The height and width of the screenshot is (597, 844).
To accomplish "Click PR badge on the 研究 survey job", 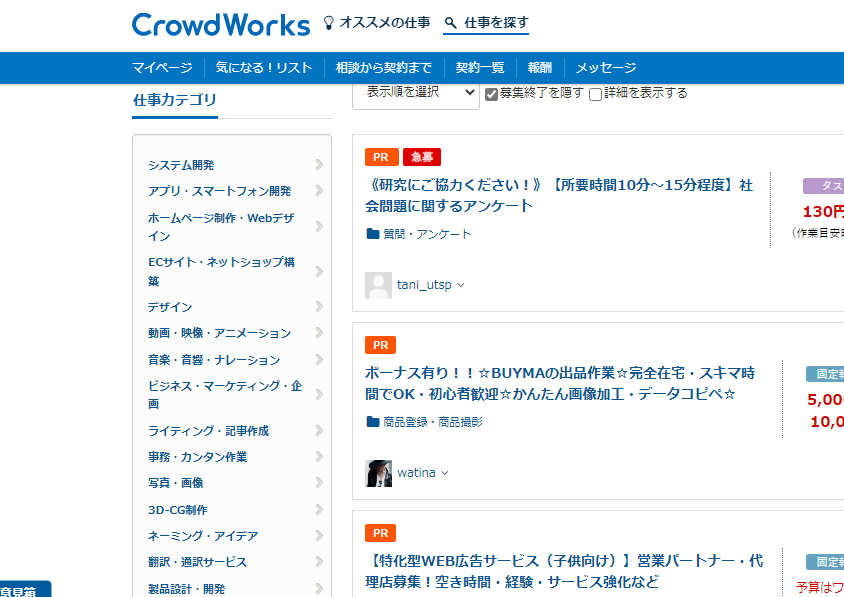I will click(382, 157).
